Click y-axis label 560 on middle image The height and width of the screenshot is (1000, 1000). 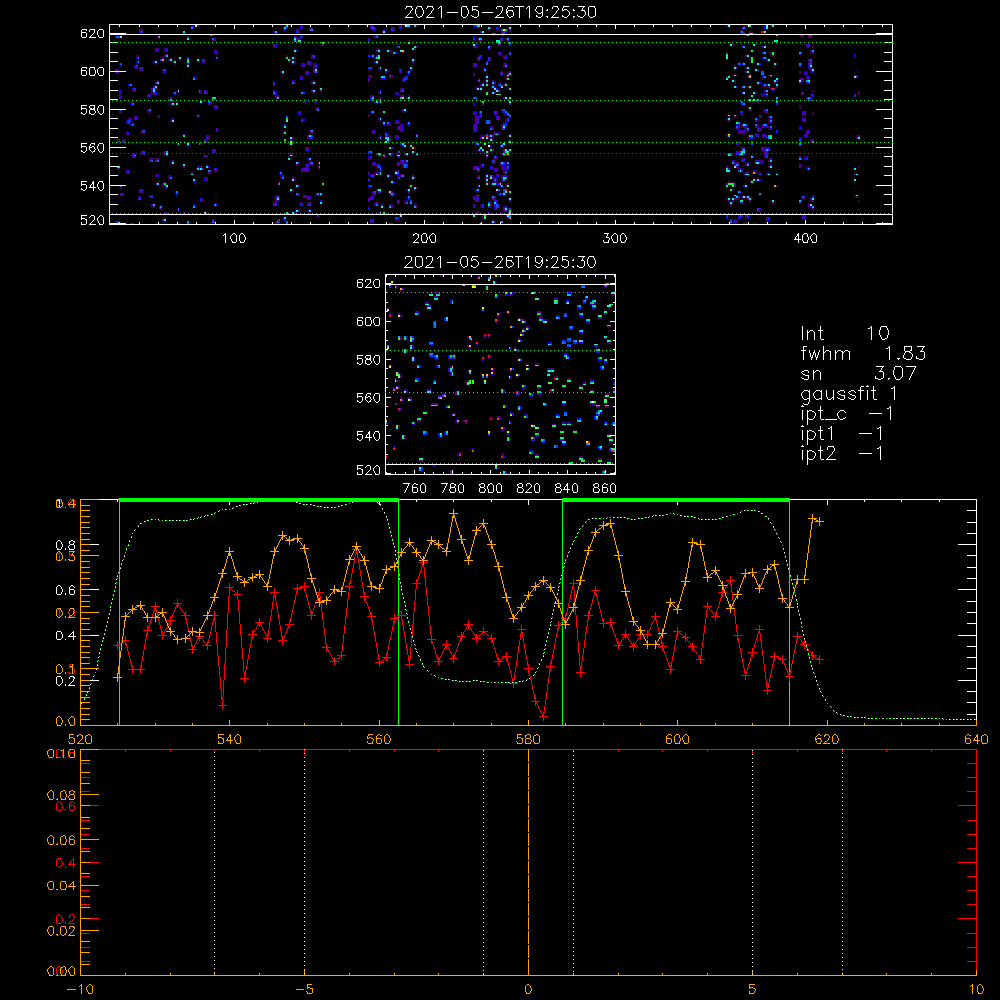coord(368,398)
